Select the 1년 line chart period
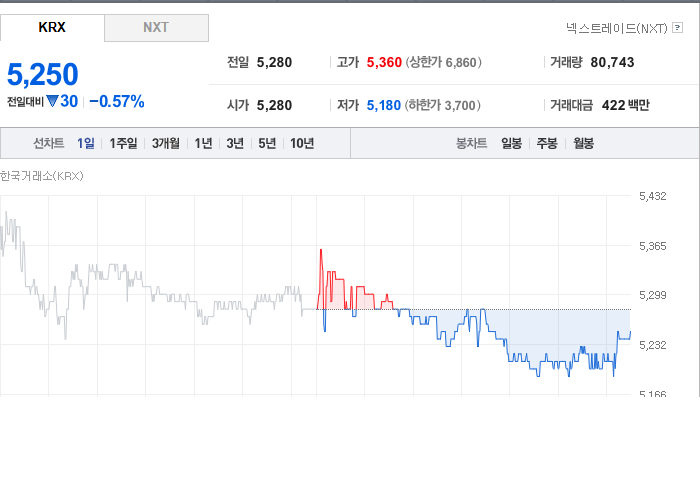This screenshot has width=700, height=490. coord(203,143)
